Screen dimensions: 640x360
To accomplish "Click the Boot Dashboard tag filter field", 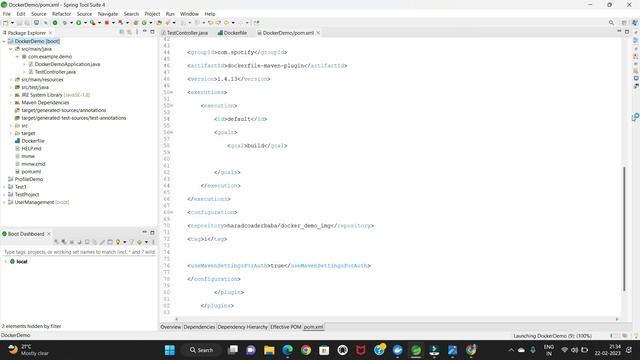I will [79, 252].
